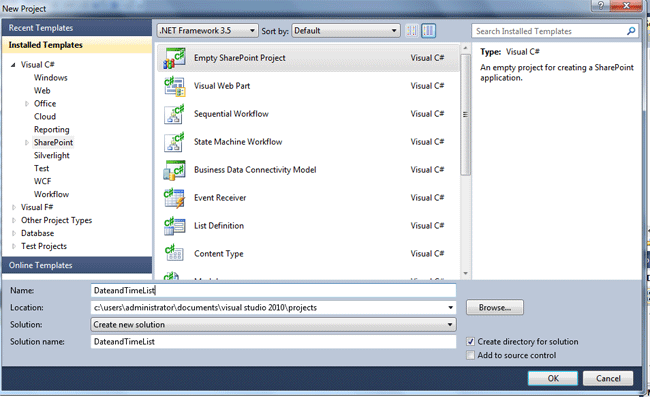The width and height of the screenshot is (650, 397).
Task: Click the Sequential Workflow name text
Action: click(x=231, y=114)
